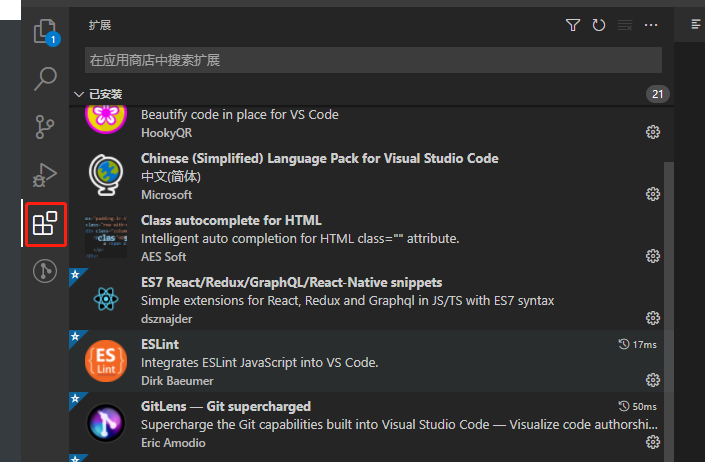The height and width of the screenshot is (462, 705).
Task: Filter extensions using the funnel icon
Action: pyautogui.click(x=573, y=25)
